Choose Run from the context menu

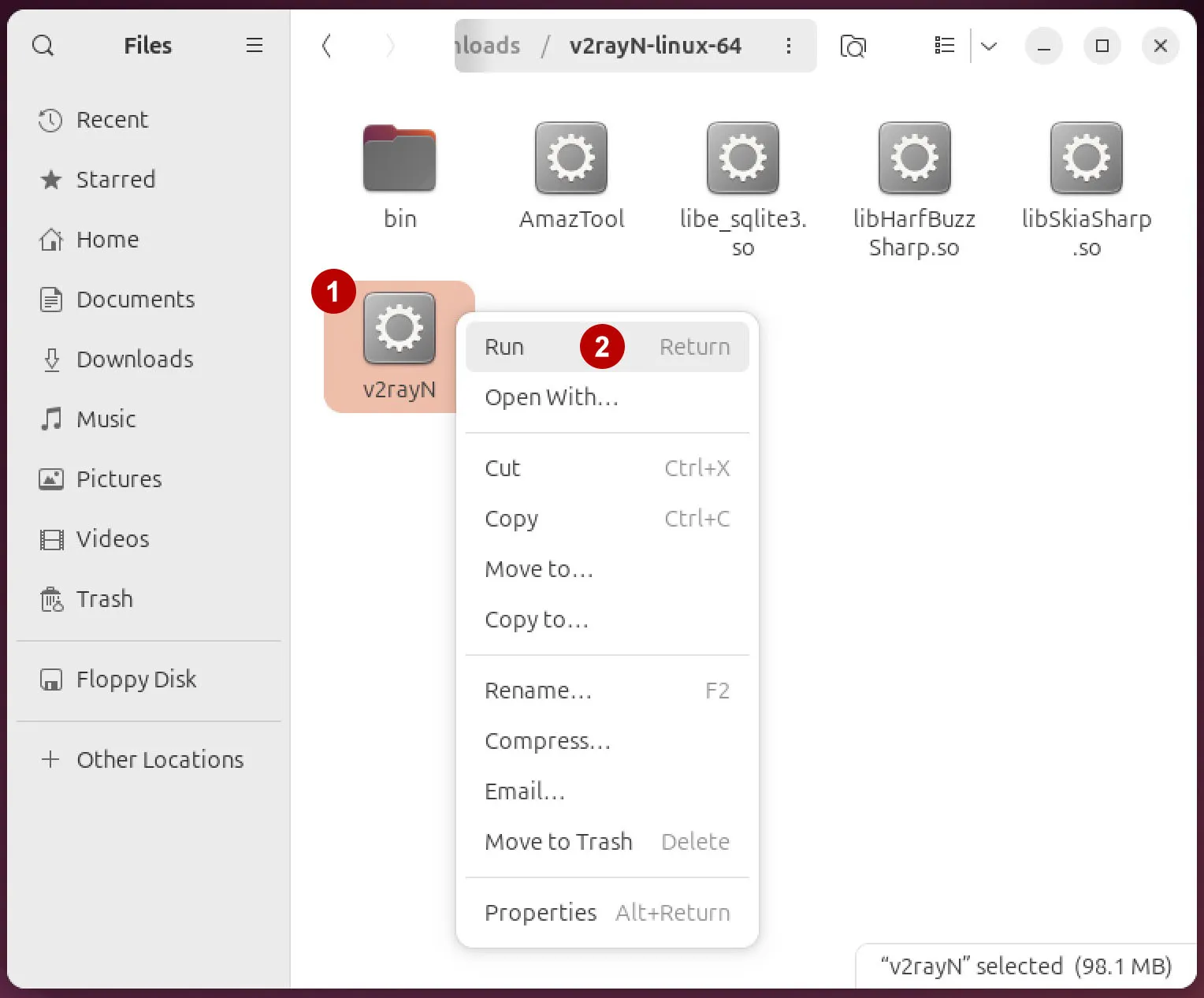point(608,347)
